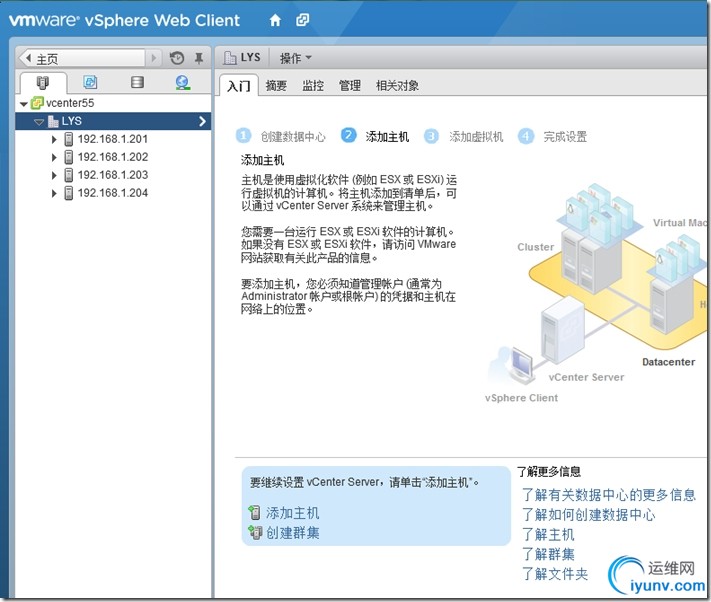Open the navigation history clock icon
The image size is (711, 602).
[177, 58]
